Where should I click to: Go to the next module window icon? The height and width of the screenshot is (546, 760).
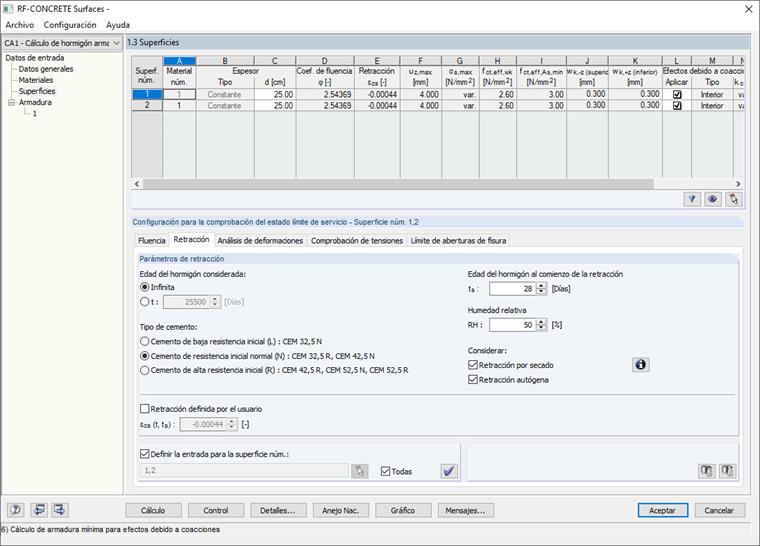pyautogui.click(x=60, y=510)
